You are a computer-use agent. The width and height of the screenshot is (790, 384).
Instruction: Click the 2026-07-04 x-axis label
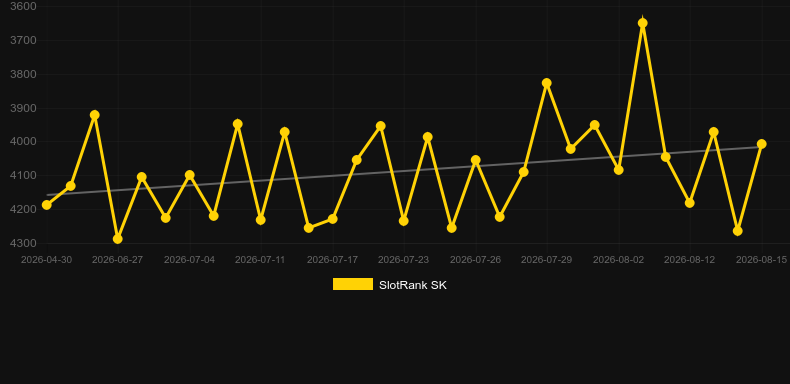pos(189,260)
